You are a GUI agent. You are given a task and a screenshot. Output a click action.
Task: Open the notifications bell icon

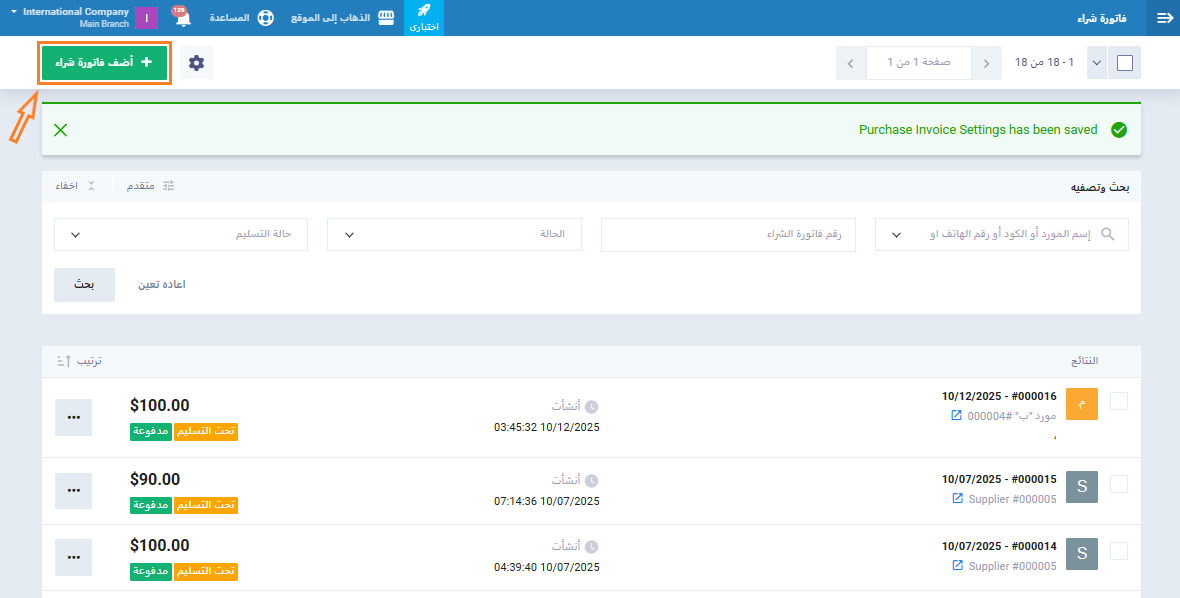point(182,19)
